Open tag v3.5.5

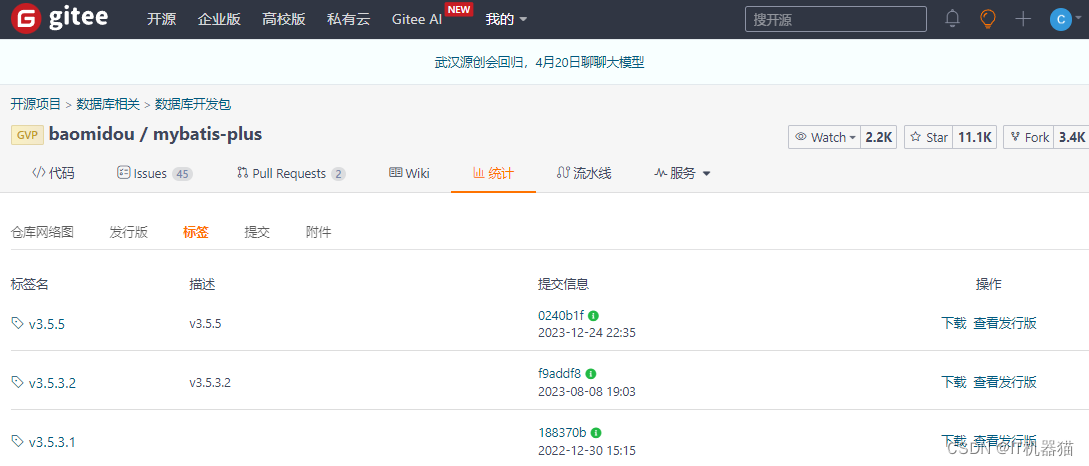(x=47, y=323)
